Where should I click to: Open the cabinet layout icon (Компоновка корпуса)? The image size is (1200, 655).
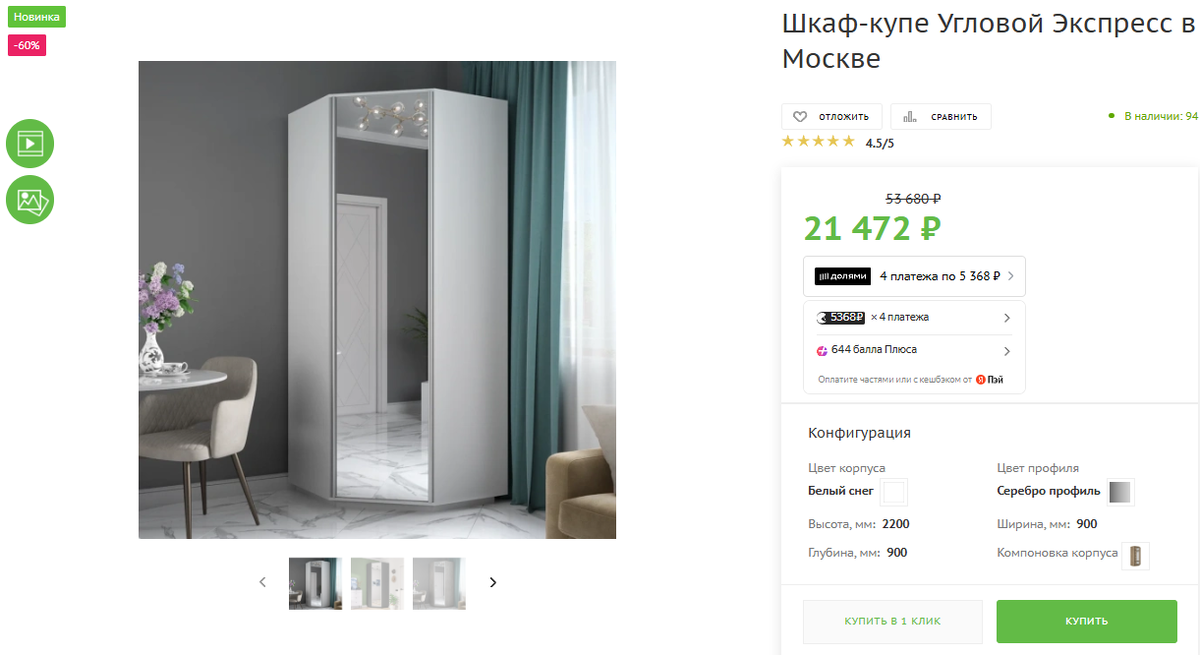click(1135, 555)
